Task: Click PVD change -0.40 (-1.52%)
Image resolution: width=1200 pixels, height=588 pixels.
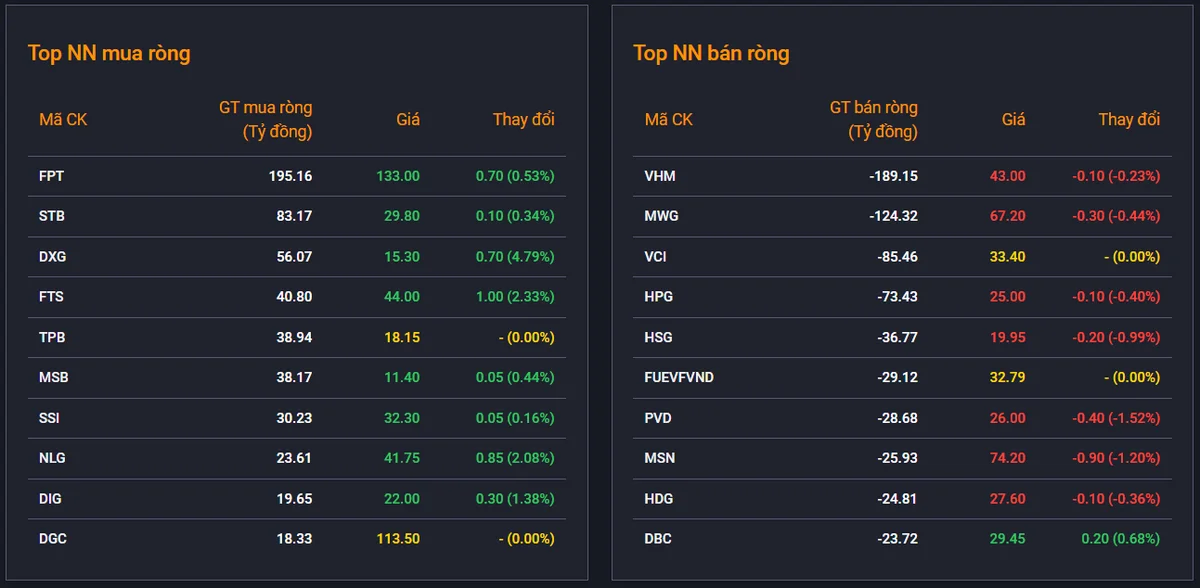Action: [1116, 418]
